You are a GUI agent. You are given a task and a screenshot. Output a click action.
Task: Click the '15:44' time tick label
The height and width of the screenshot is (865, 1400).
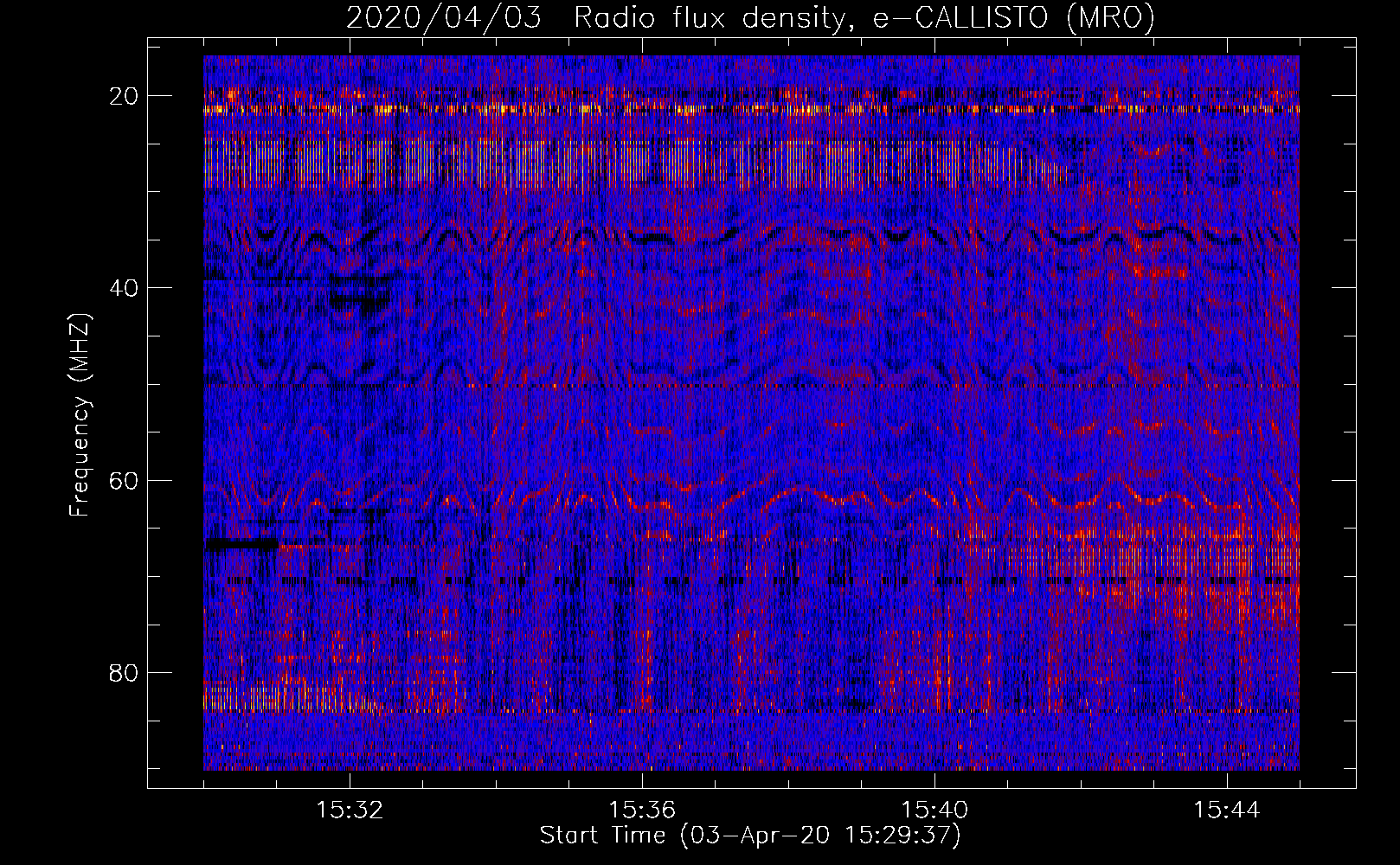click(x=1227, y=811)
